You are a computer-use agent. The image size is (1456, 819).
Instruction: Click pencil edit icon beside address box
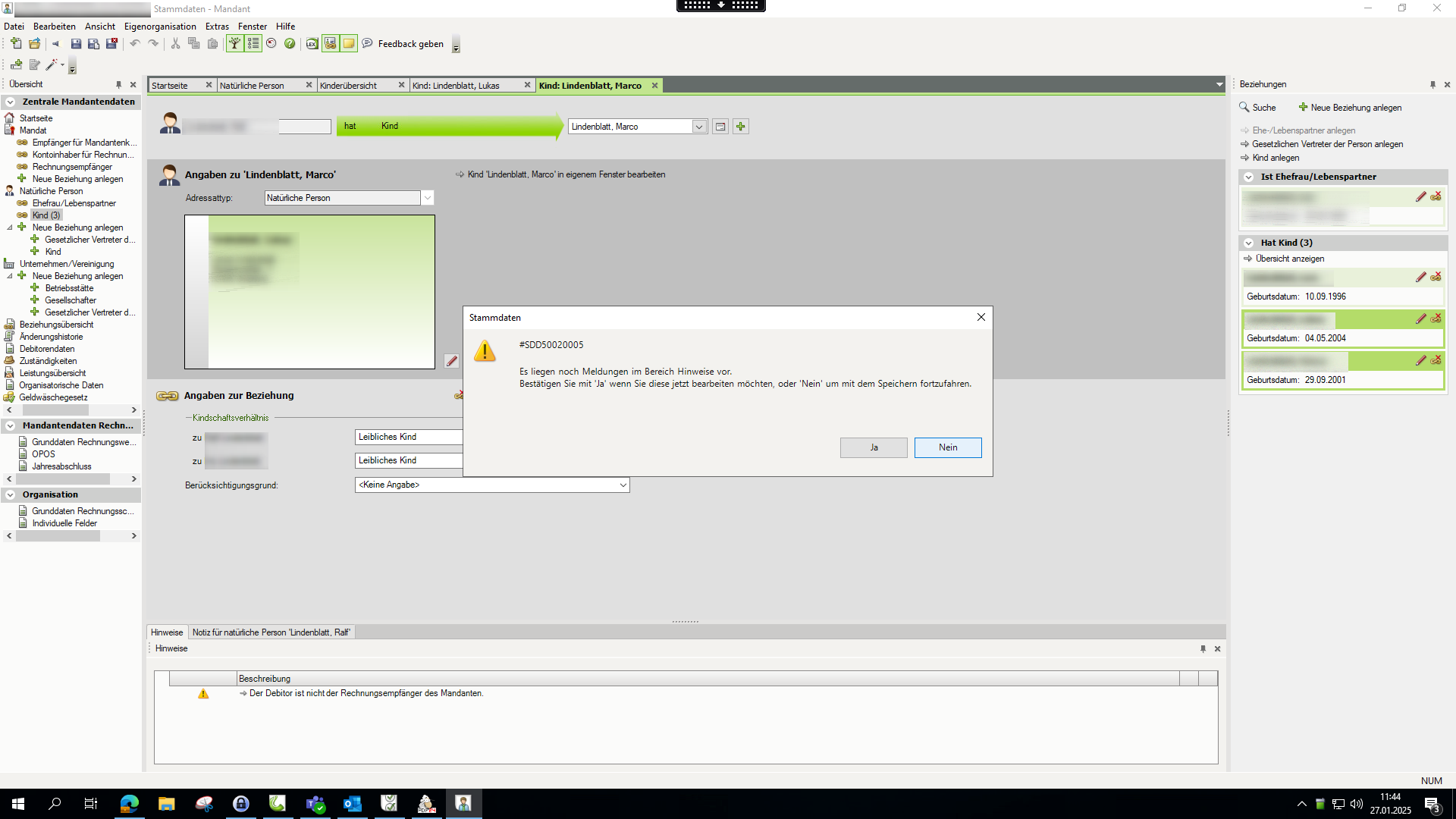pos(451,361)
